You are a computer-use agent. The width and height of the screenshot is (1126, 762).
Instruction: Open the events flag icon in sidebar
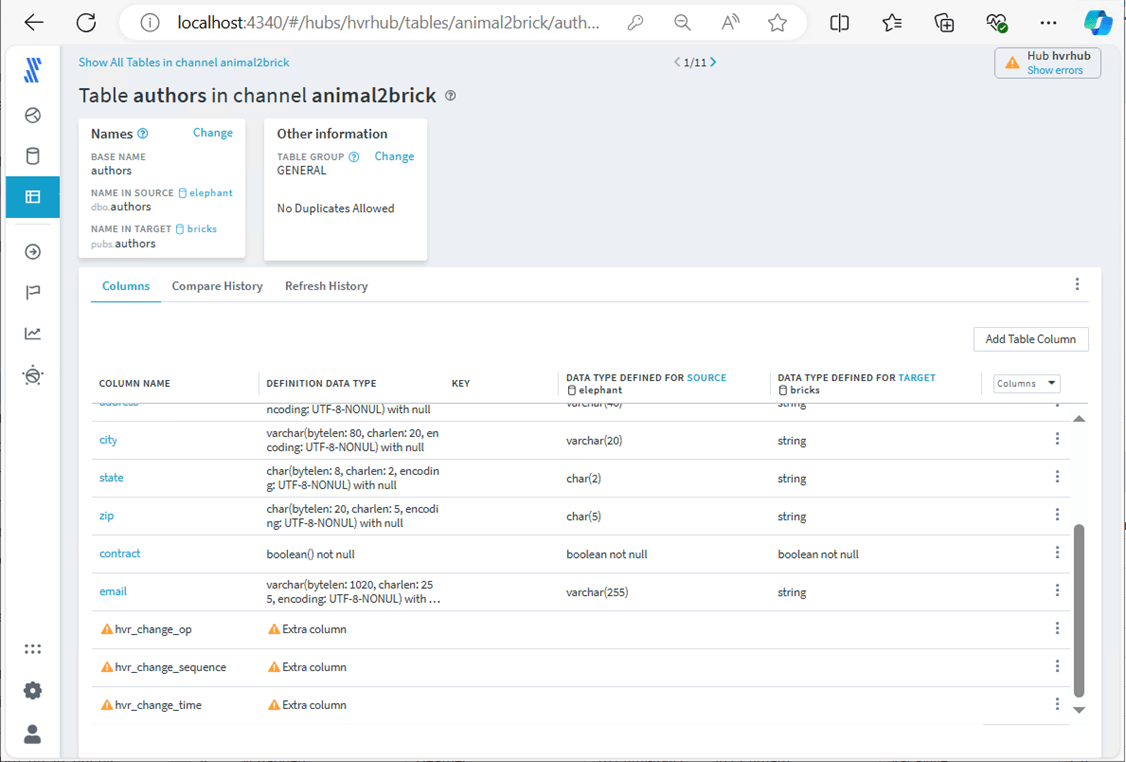[x=32, y=292]
